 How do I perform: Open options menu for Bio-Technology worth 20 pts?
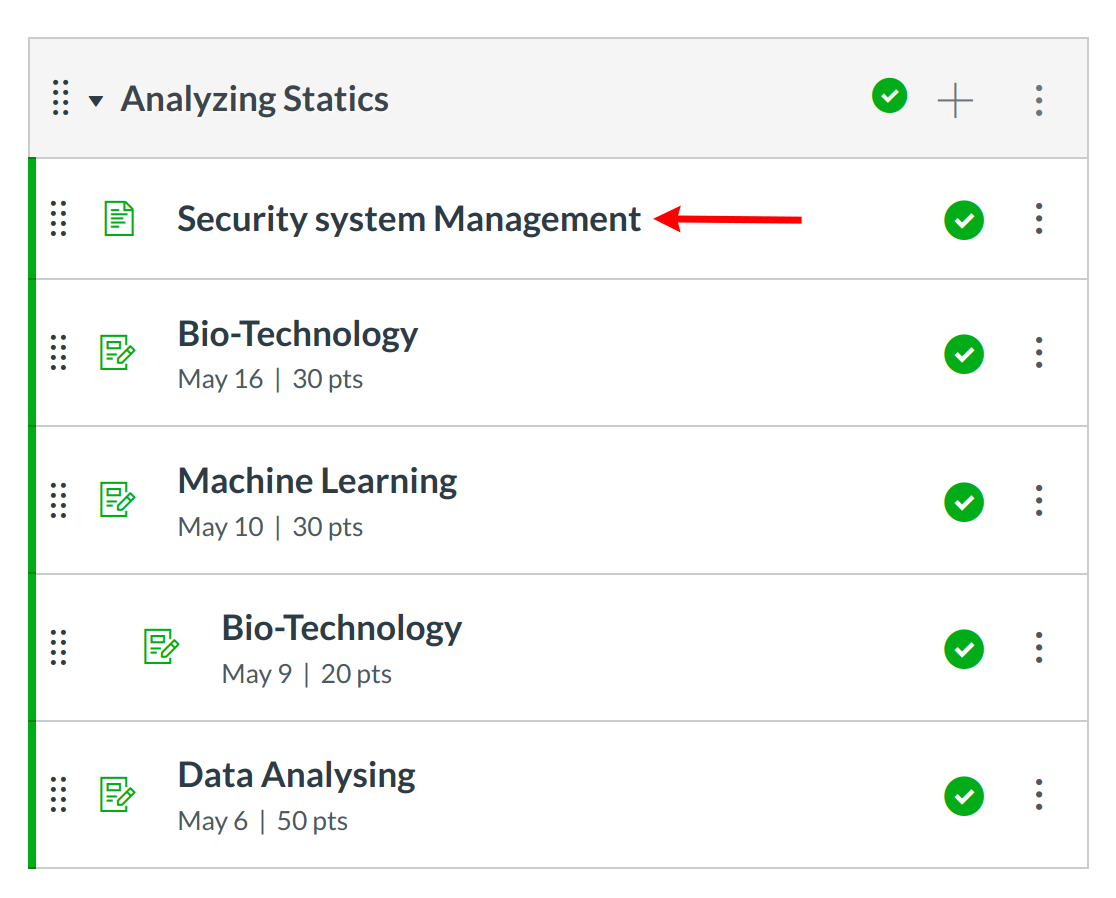(1039, 647)
